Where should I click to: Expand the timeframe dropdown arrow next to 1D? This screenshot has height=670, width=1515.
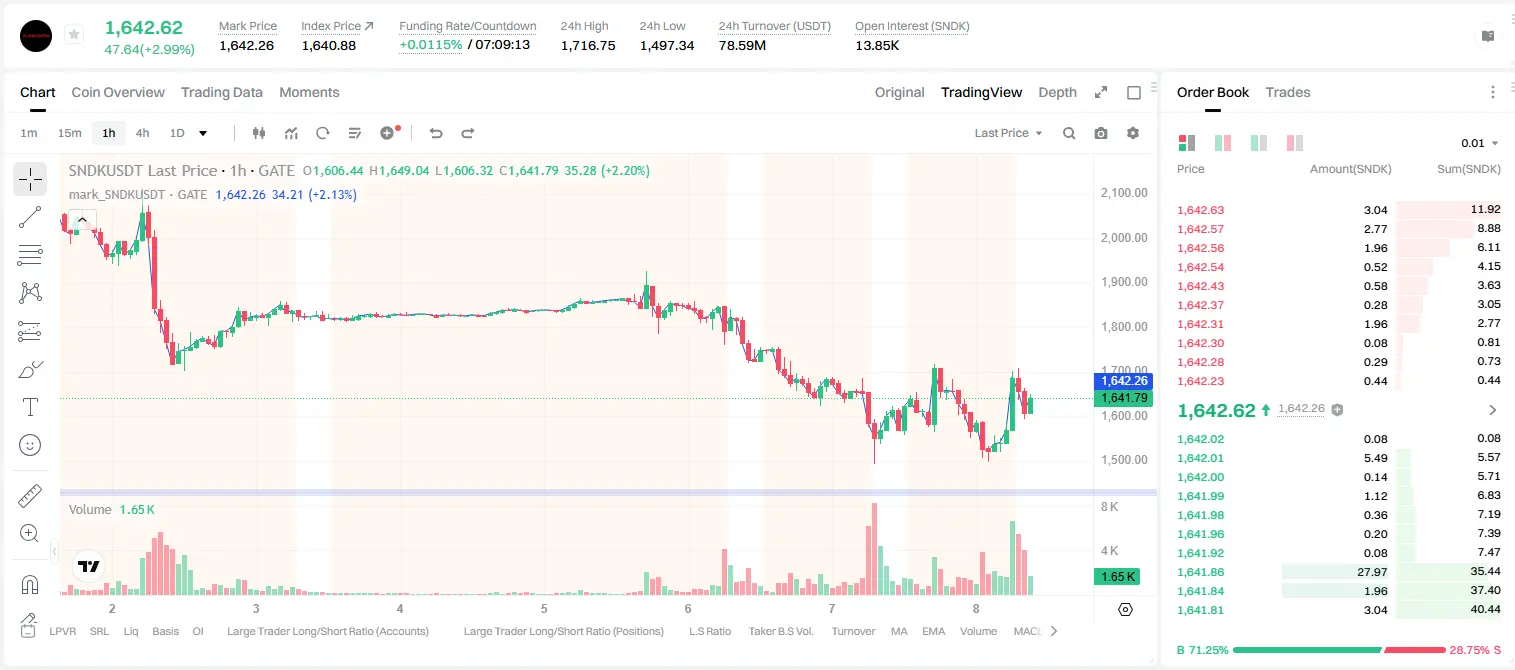pyautogui.click(x=203, y=133)
